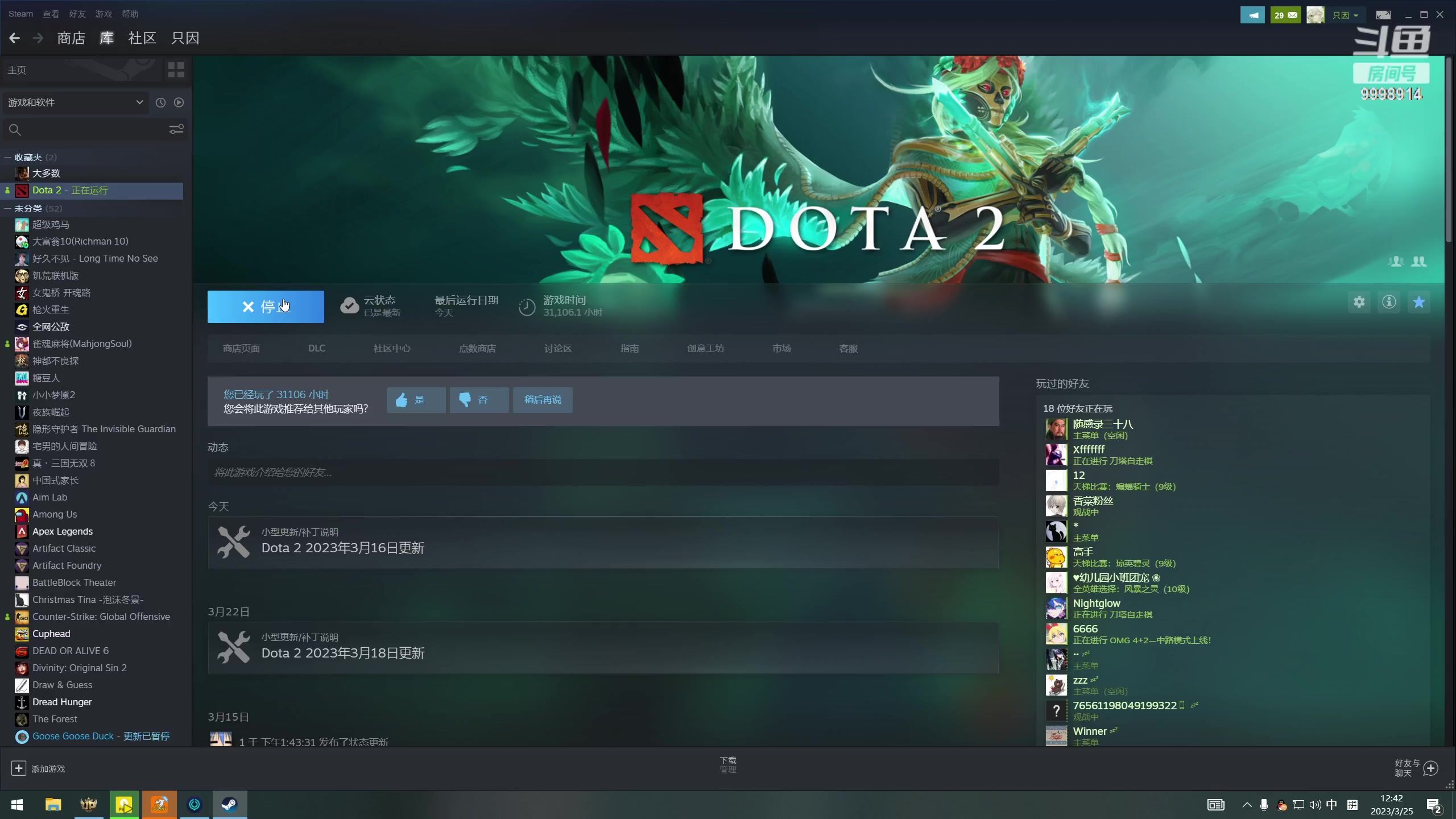This screenshot has width=1456, height=819.
Task: Go to the Store tab
Action: [x=71, y=38]
